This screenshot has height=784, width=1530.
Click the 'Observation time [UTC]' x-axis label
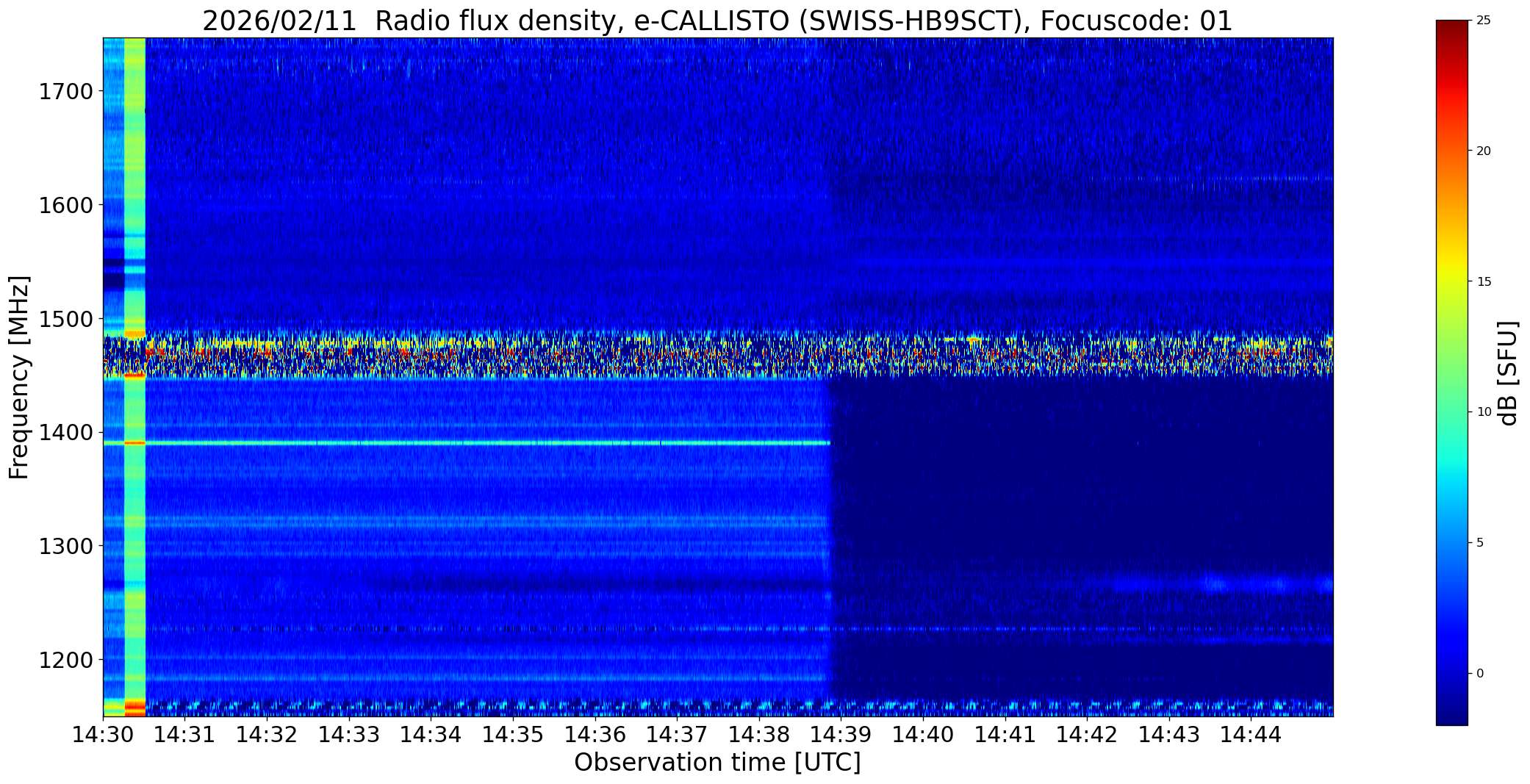(717, 763)
